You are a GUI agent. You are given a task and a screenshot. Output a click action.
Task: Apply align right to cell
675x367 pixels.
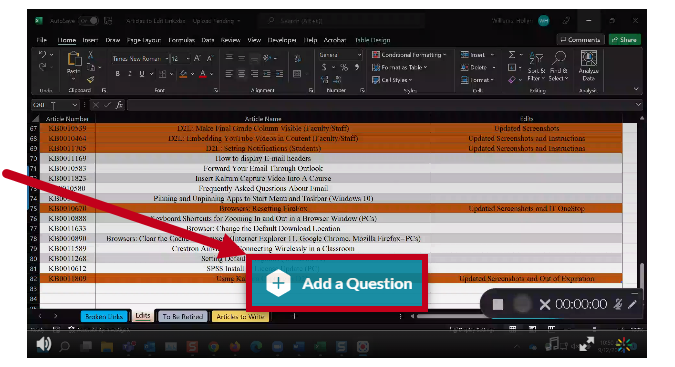coord(254,74)
